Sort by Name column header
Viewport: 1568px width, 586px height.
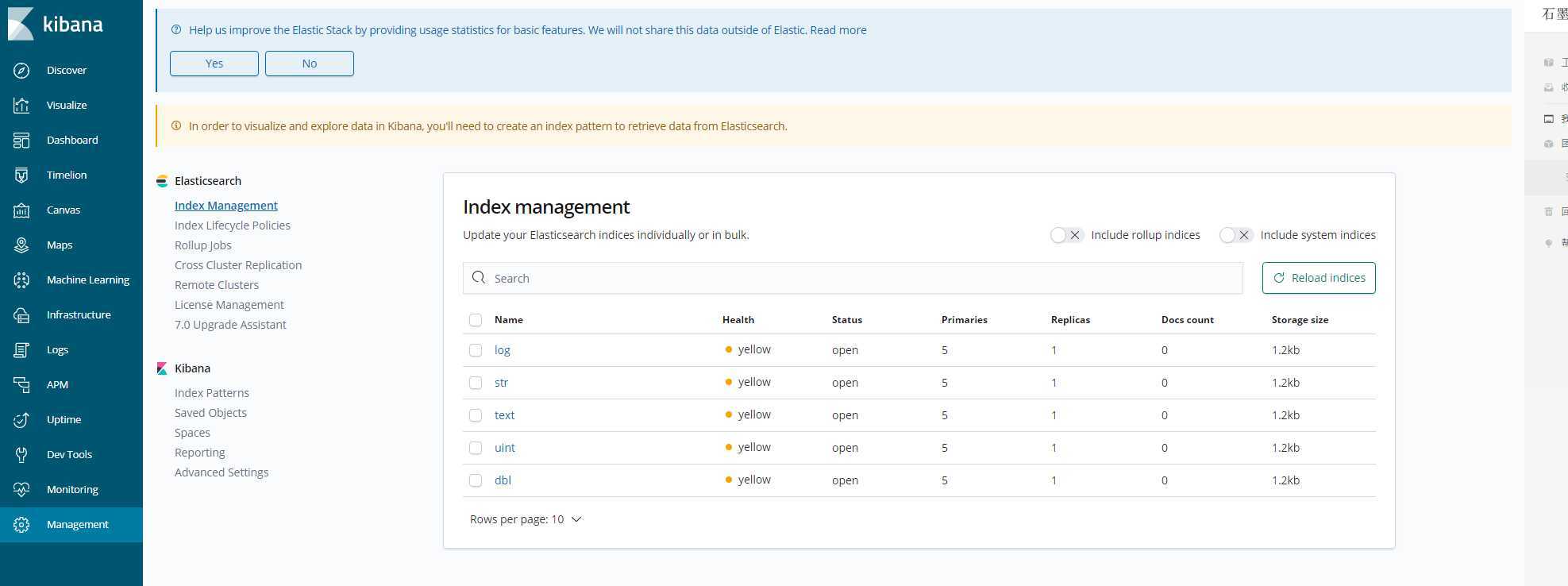click(x=509, y=320)
